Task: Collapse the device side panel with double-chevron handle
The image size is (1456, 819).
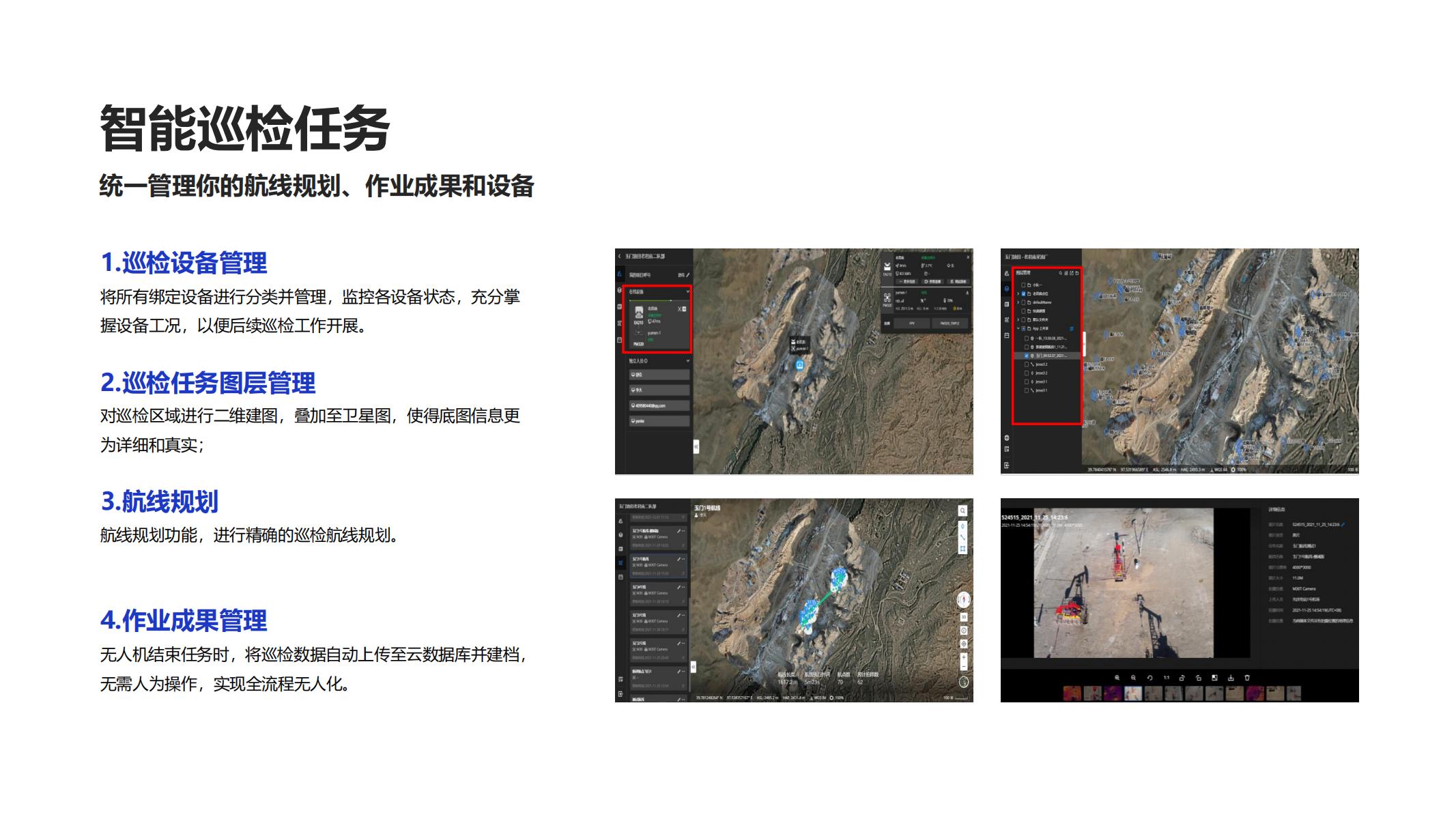Action: 696,446
